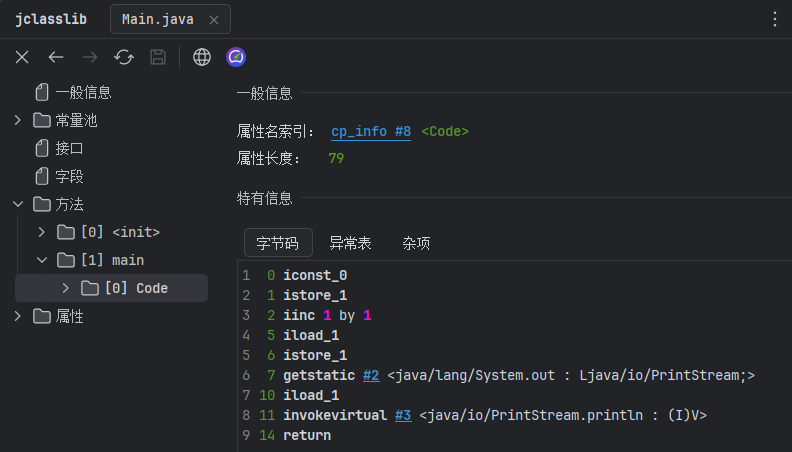Click the <Code> attribute name text
This screenshot has height=452, width=792.
pyautogui.click(x=445, y=131)
